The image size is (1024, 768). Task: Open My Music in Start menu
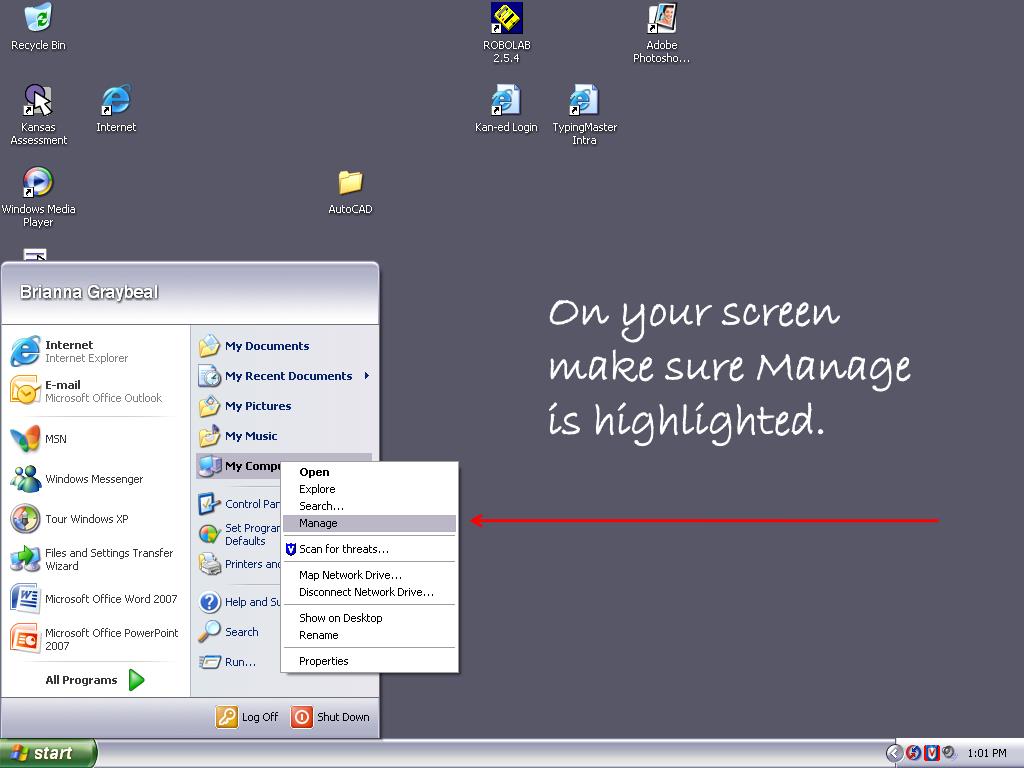click(x=283, y=436)
